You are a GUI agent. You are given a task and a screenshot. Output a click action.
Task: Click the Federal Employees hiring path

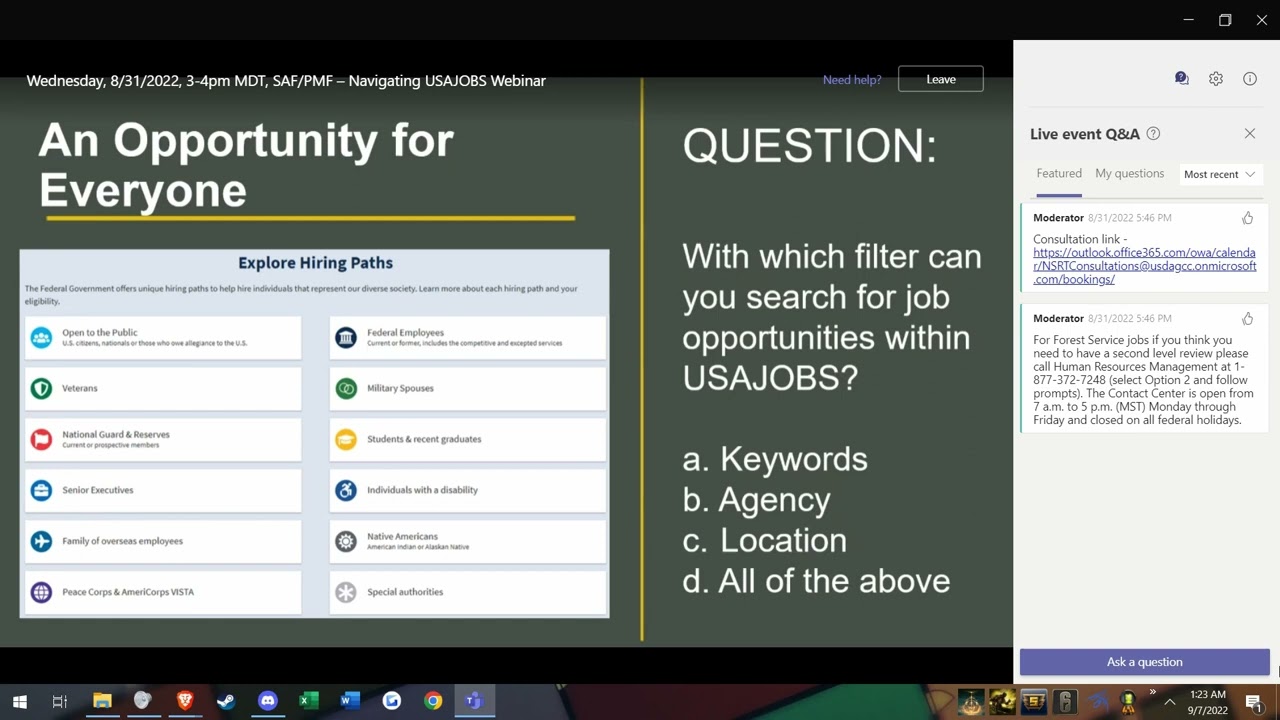(468, 338)
